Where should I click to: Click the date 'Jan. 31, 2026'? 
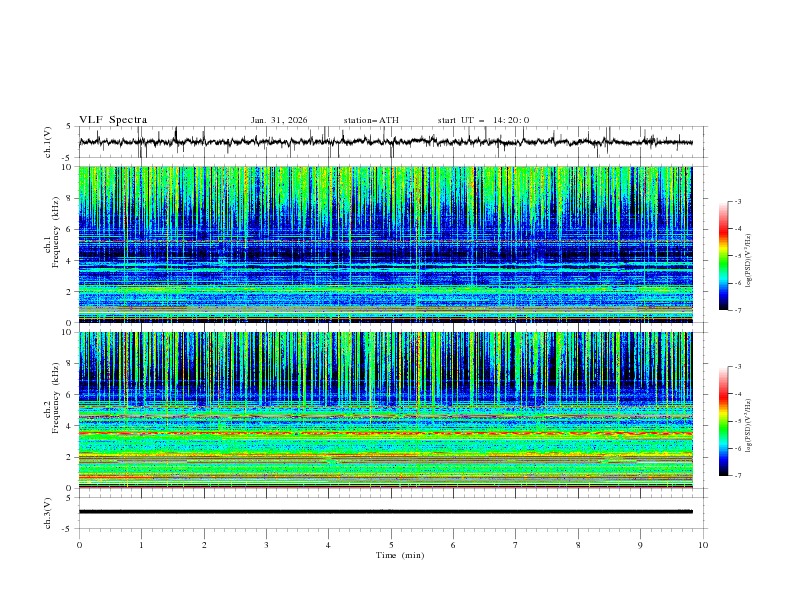click(x=279, y=120)
